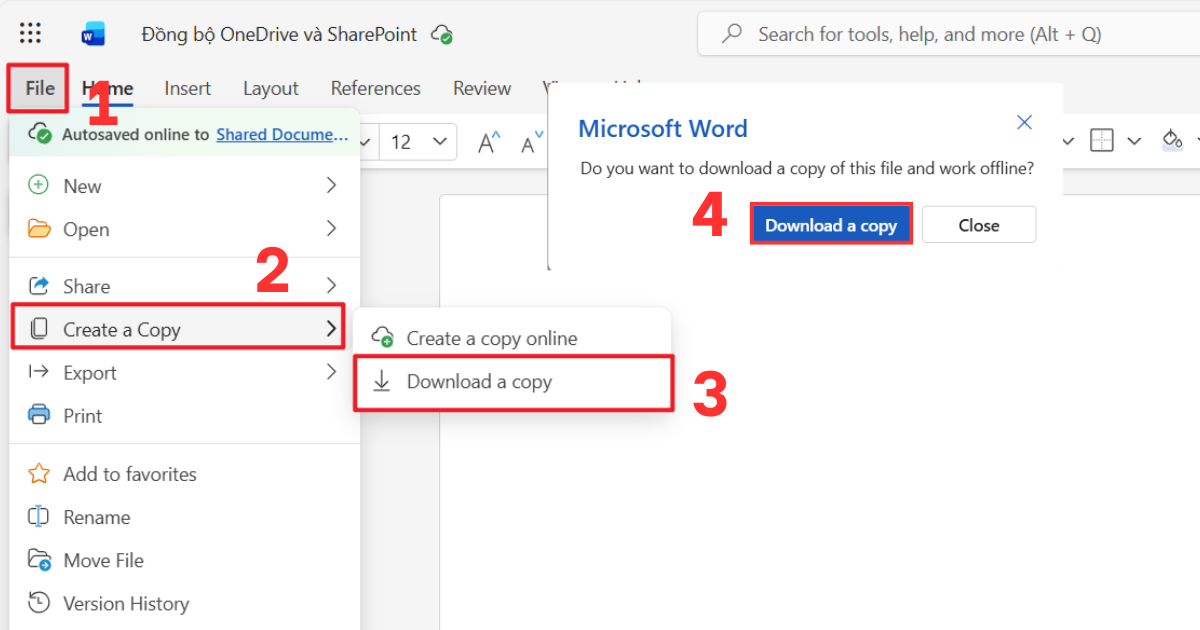Click the cloud icon beside Create a copy online
1200x630 pixels.
click(381, 338)
